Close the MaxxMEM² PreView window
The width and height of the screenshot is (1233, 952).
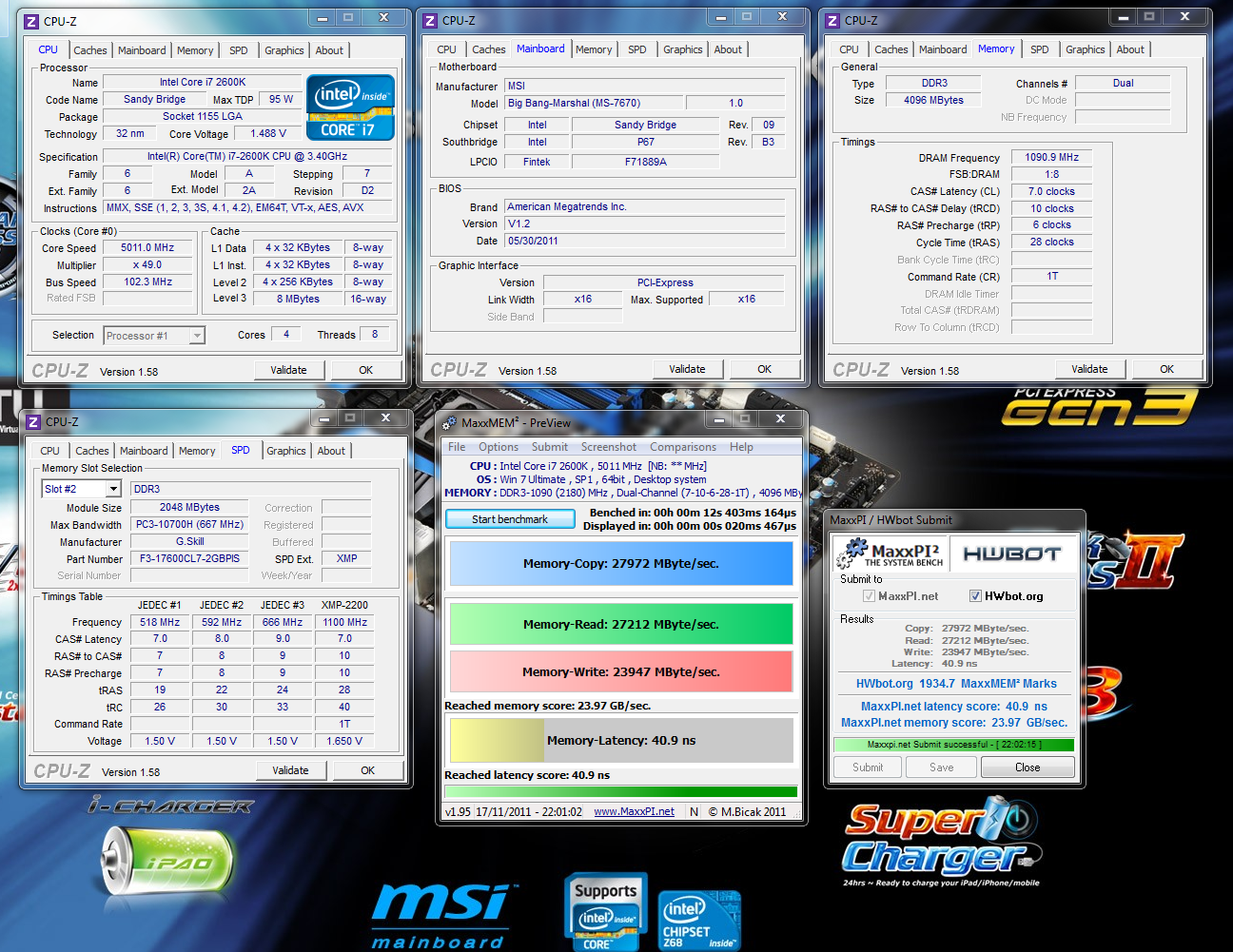pyautogui.click(x=781, y=418)
